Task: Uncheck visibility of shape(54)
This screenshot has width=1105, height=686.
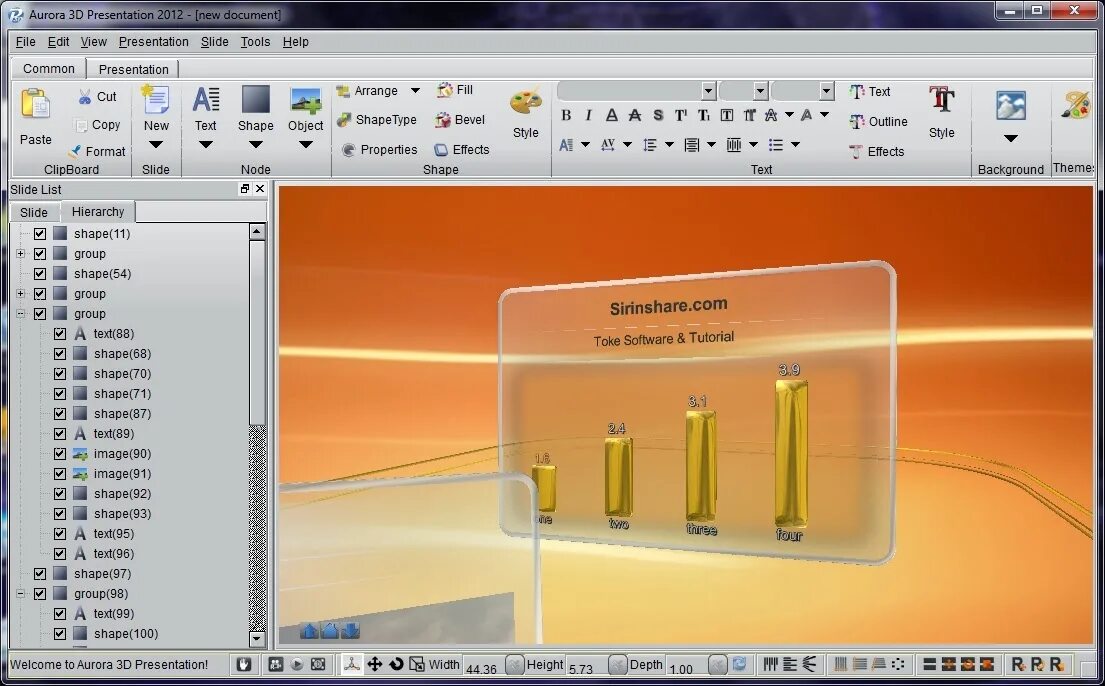Action: (x=39, y=274)
